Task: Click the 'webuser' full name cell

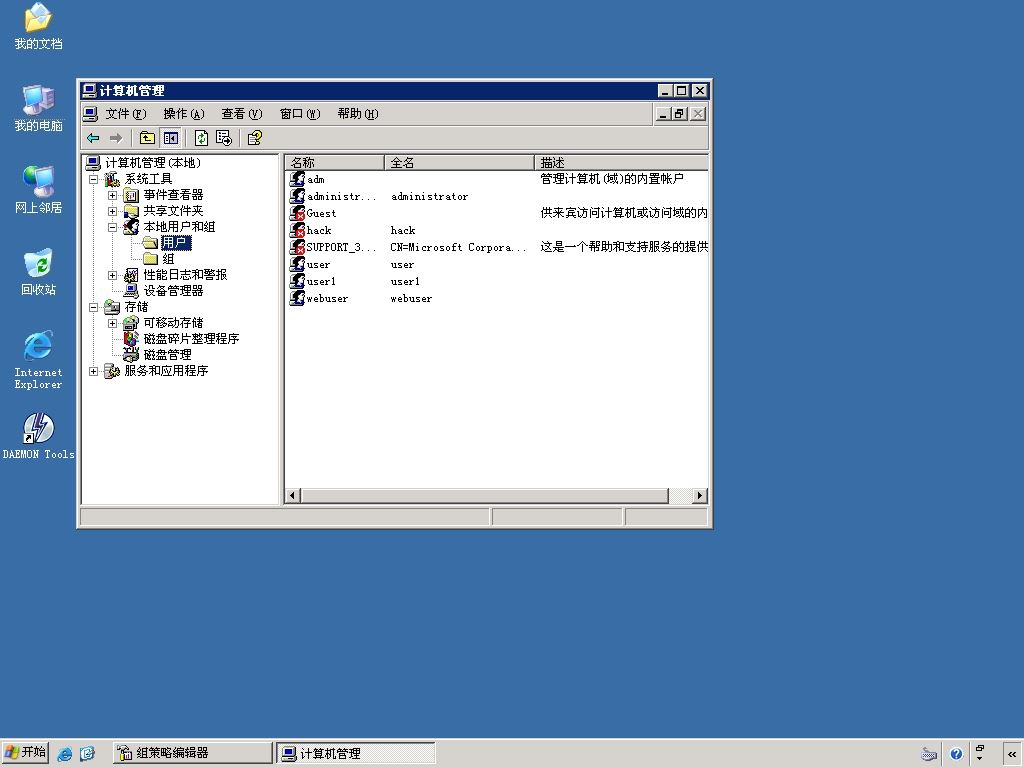Action: tap(411, 298)
